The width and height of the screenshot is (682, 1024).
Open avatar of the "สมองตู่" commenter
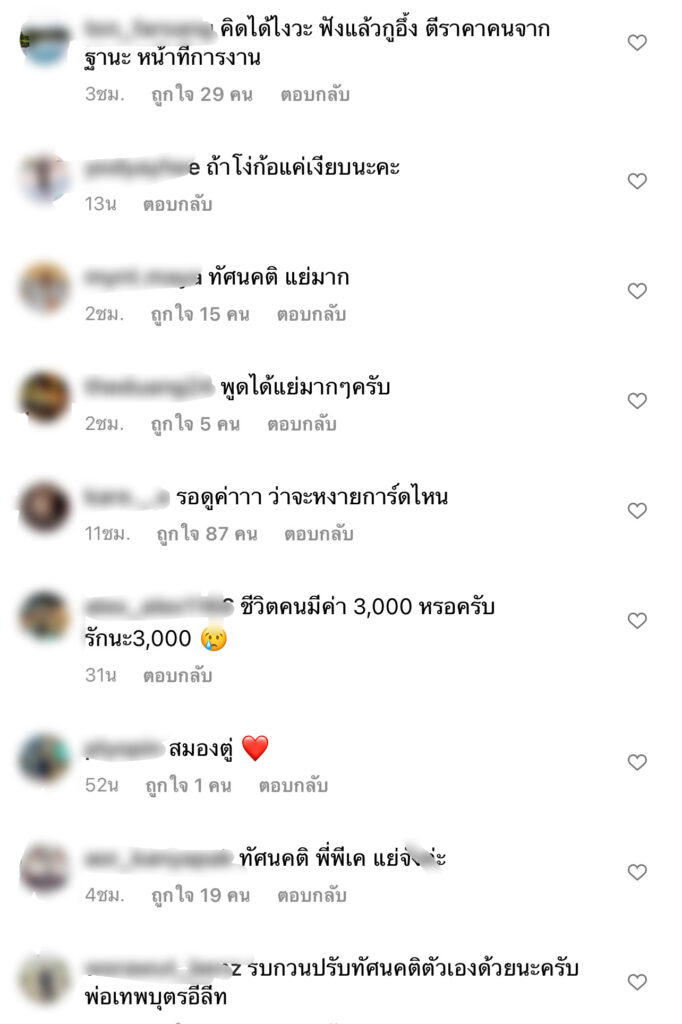coord(44,758)
